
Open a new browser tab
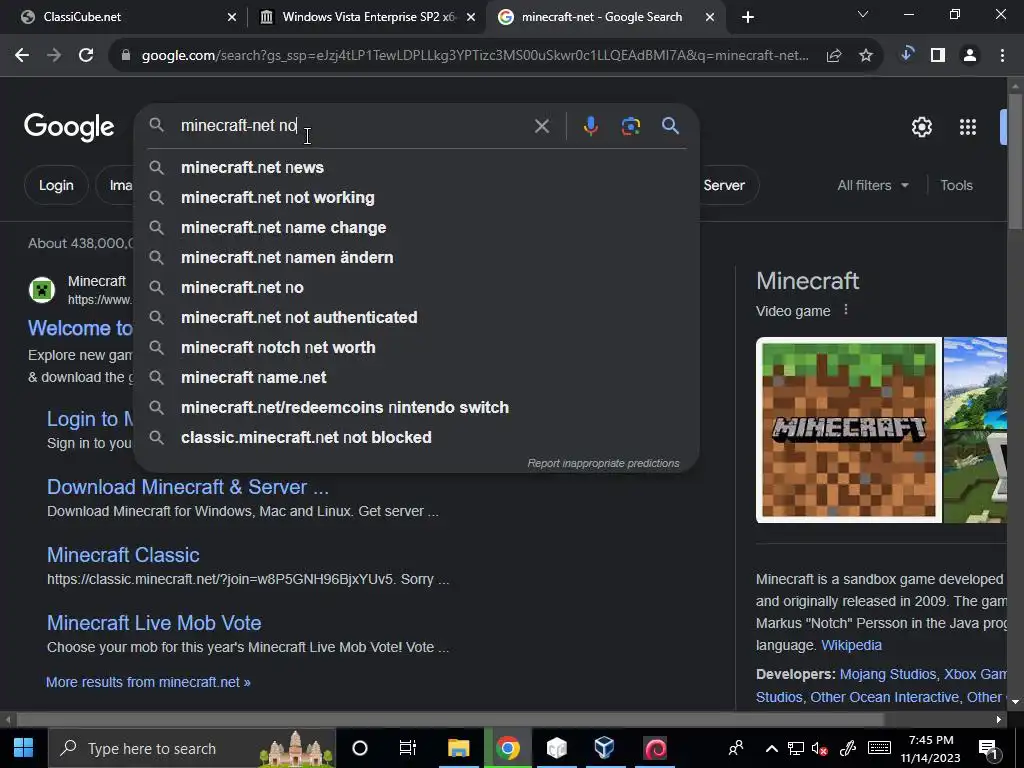(x=748, y=17)
